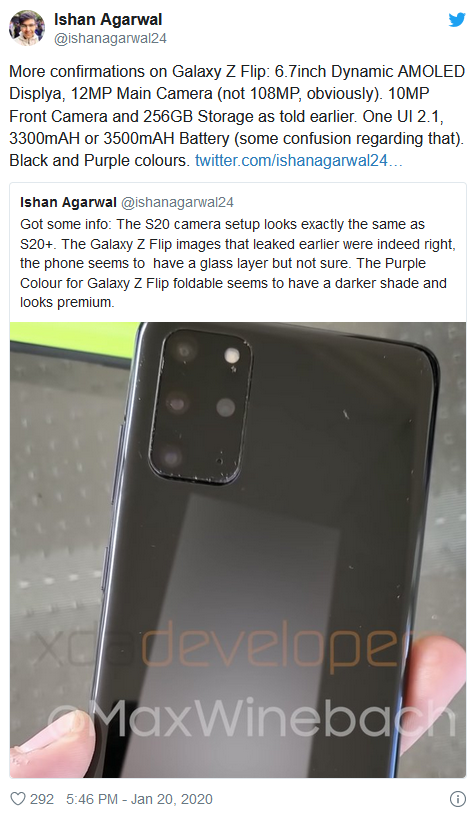
Task: Follow the twitter.com/ishanagarwal24… link
Action: 299,160
